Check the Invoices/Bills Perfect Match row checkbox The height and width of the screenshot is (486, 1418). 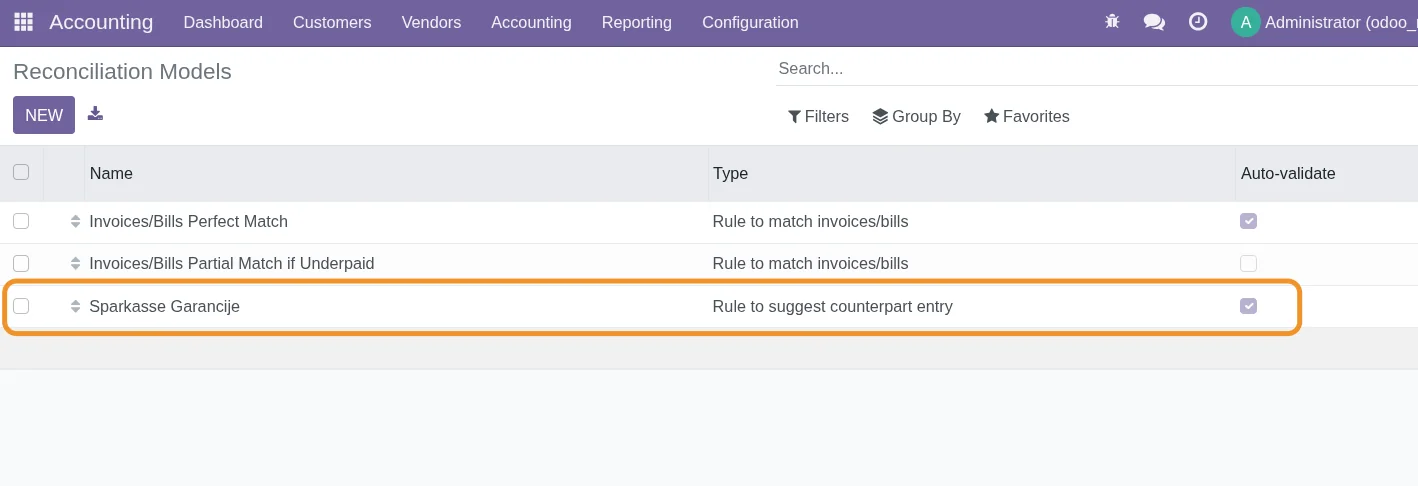pyautogui.click(x=21, y=221)
